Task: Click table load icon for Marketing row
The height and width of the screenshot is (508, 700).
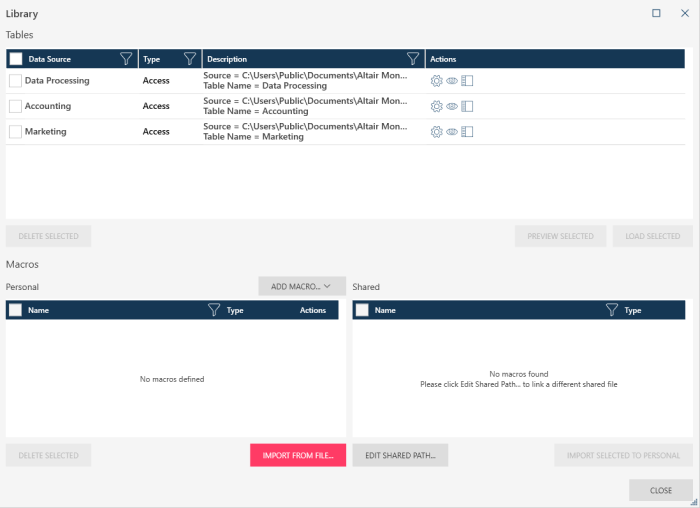Action: coord(467,132)
